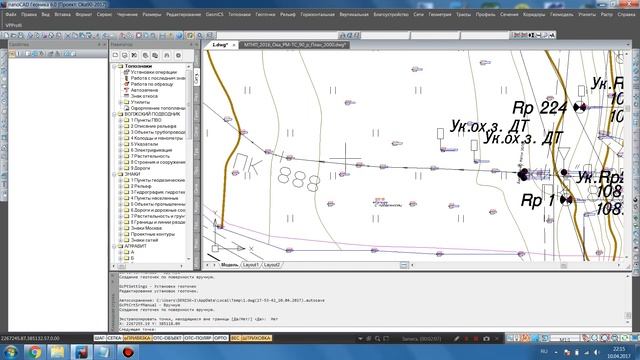The image size is (640, 360).
Task: Toggle the ВЕС lineweight display
Action: click(x=235, y=338)
